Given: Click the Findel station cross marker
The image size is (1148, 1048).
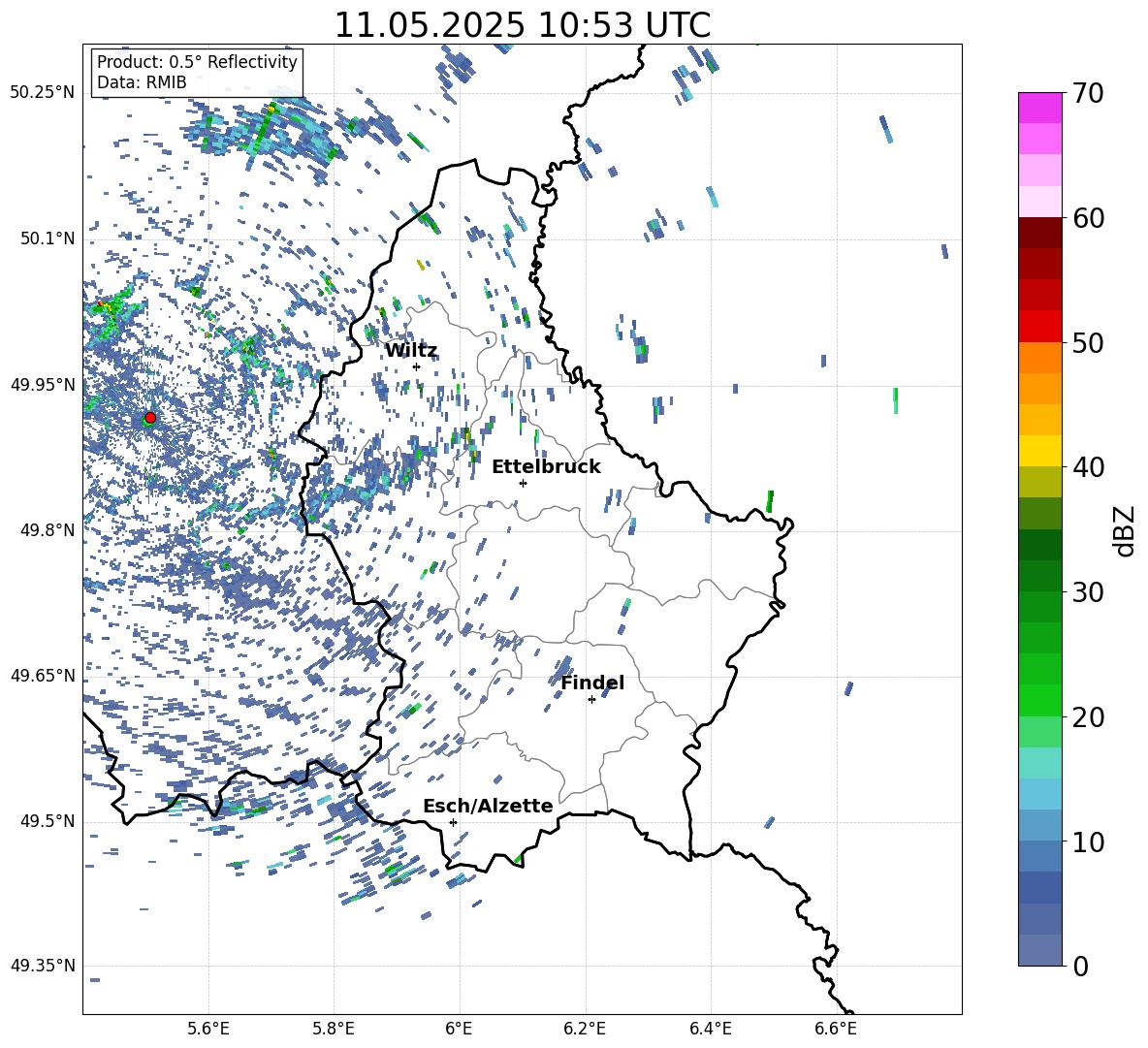Looking at the screenshot, I should pos(591,700).
